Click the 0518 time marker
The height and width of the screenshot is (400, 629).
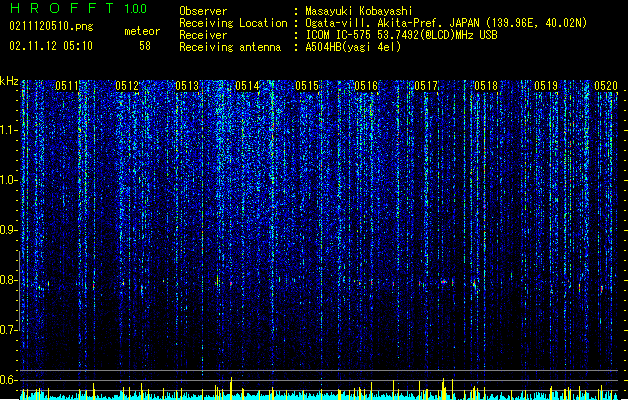pos(486,86)
